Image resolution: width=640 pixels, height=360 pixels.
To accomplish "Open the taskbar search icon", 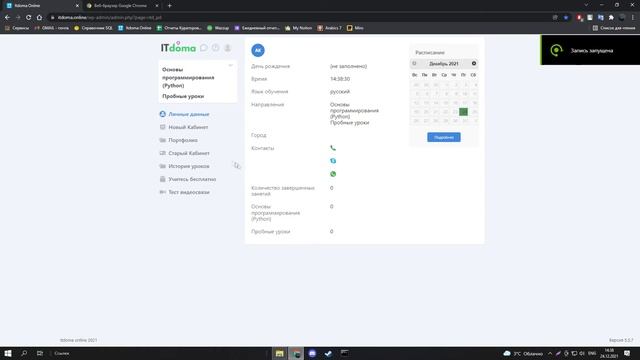I will coord(24,353).
